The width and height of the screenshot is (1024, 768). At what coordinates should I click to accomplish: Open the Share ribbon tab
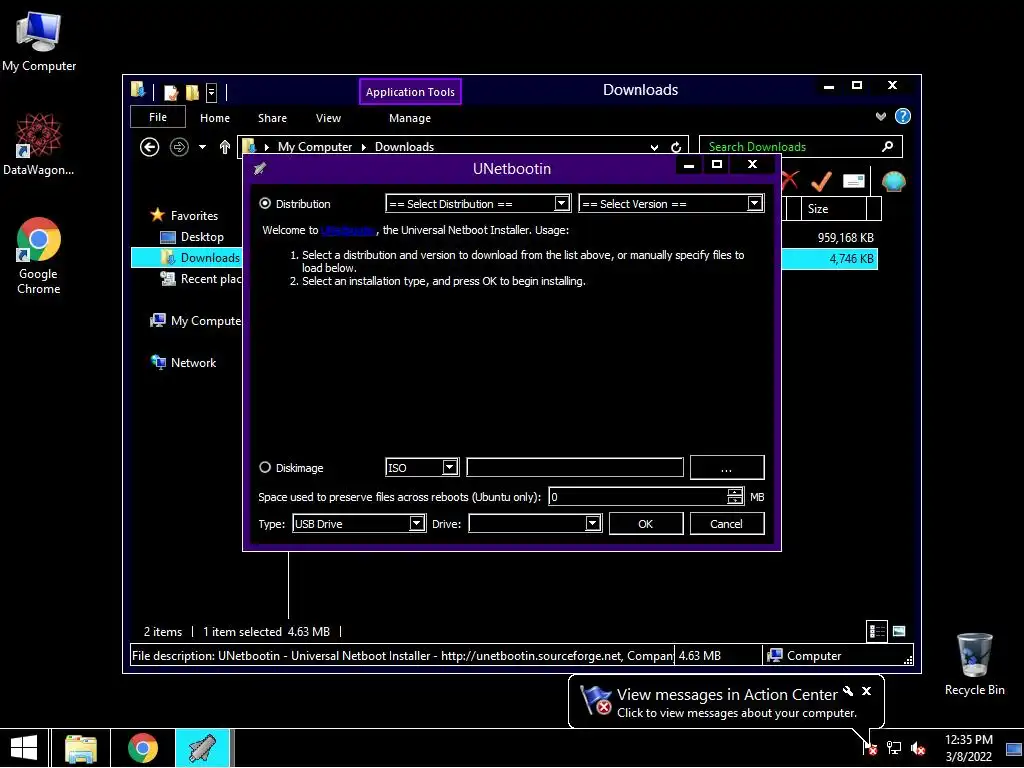[x=272, y=118]
